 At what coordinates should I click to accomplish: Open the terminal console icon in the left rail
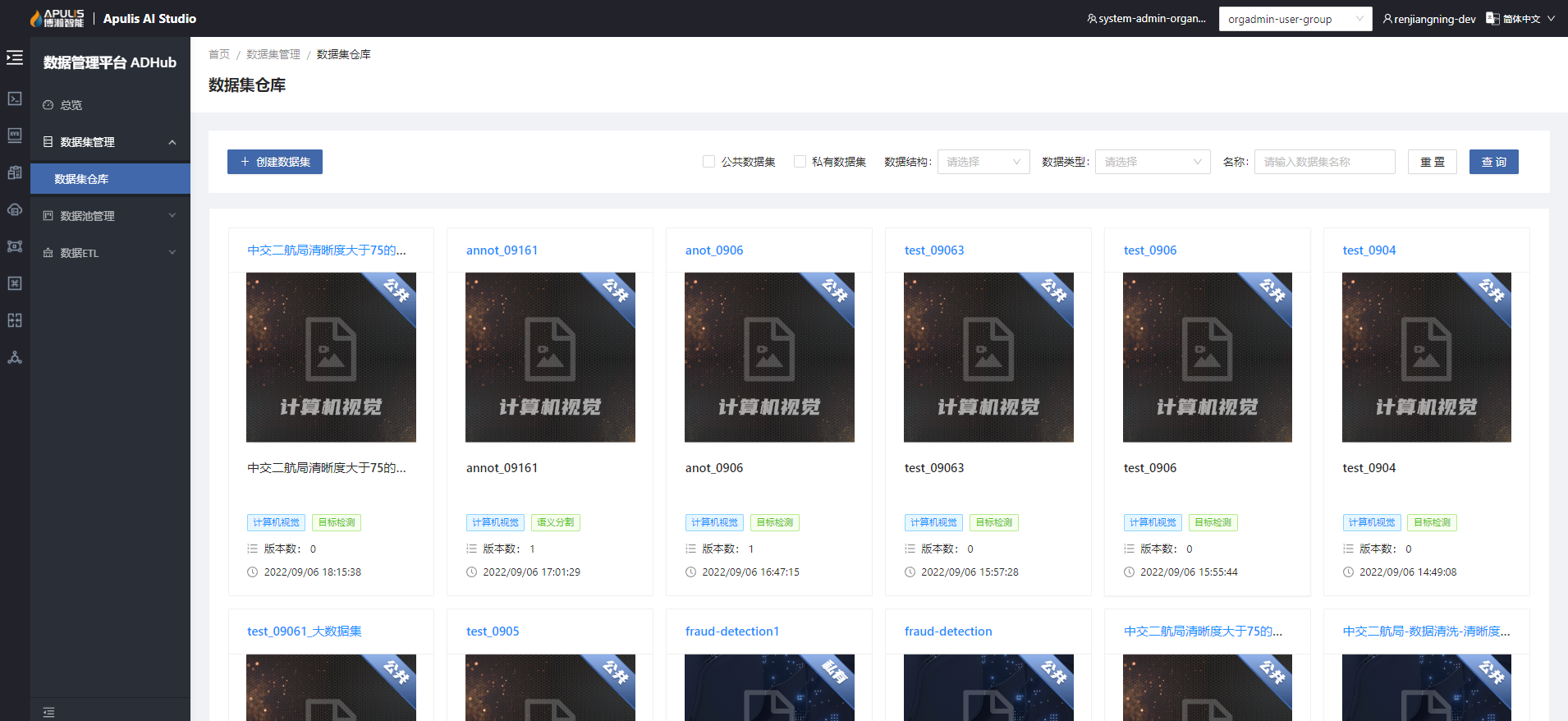[x=15, y=99]
